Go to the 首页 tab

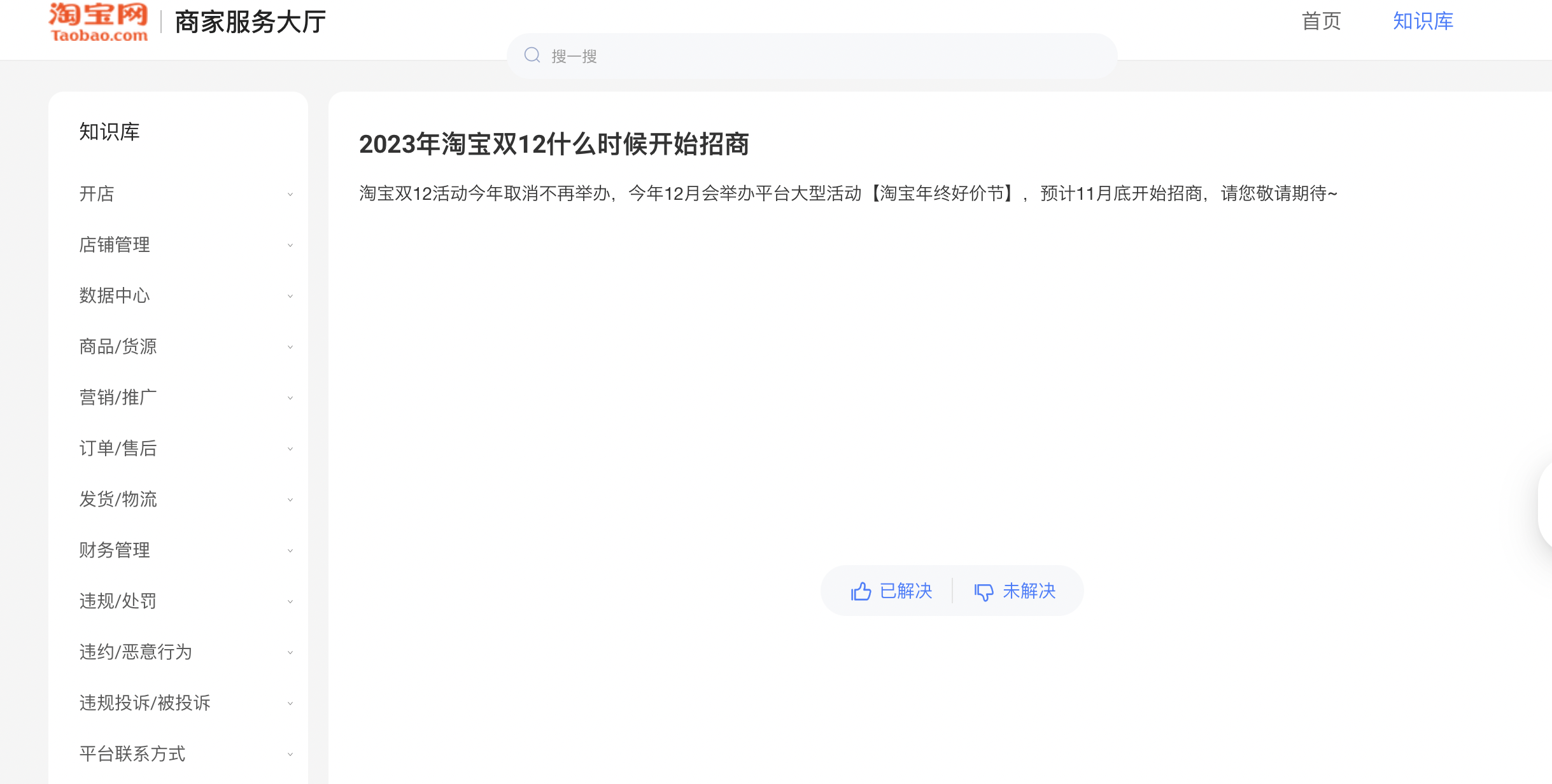pos(1321,21)
